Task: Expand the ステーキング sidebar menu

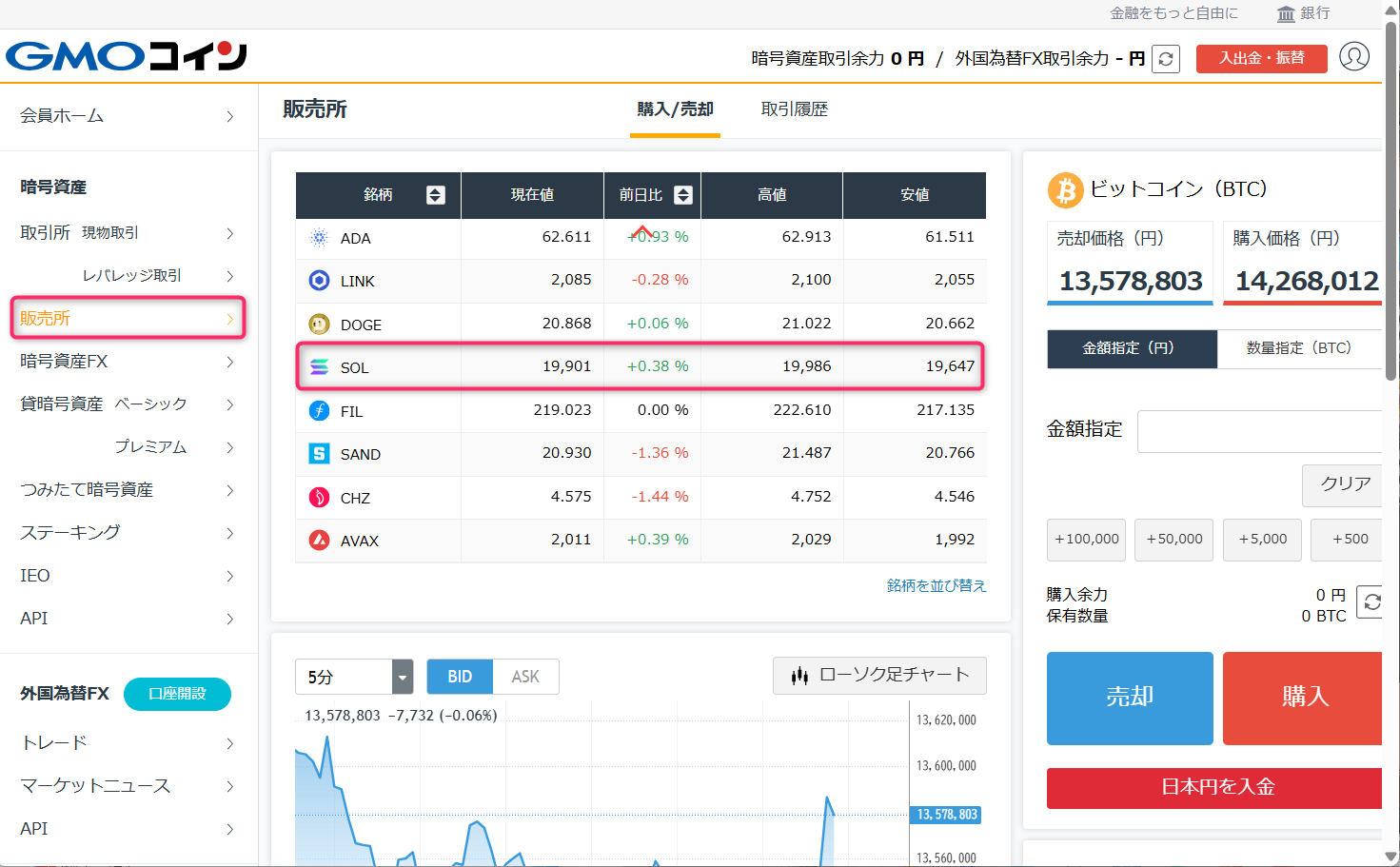Action: [x=127, y=533]
